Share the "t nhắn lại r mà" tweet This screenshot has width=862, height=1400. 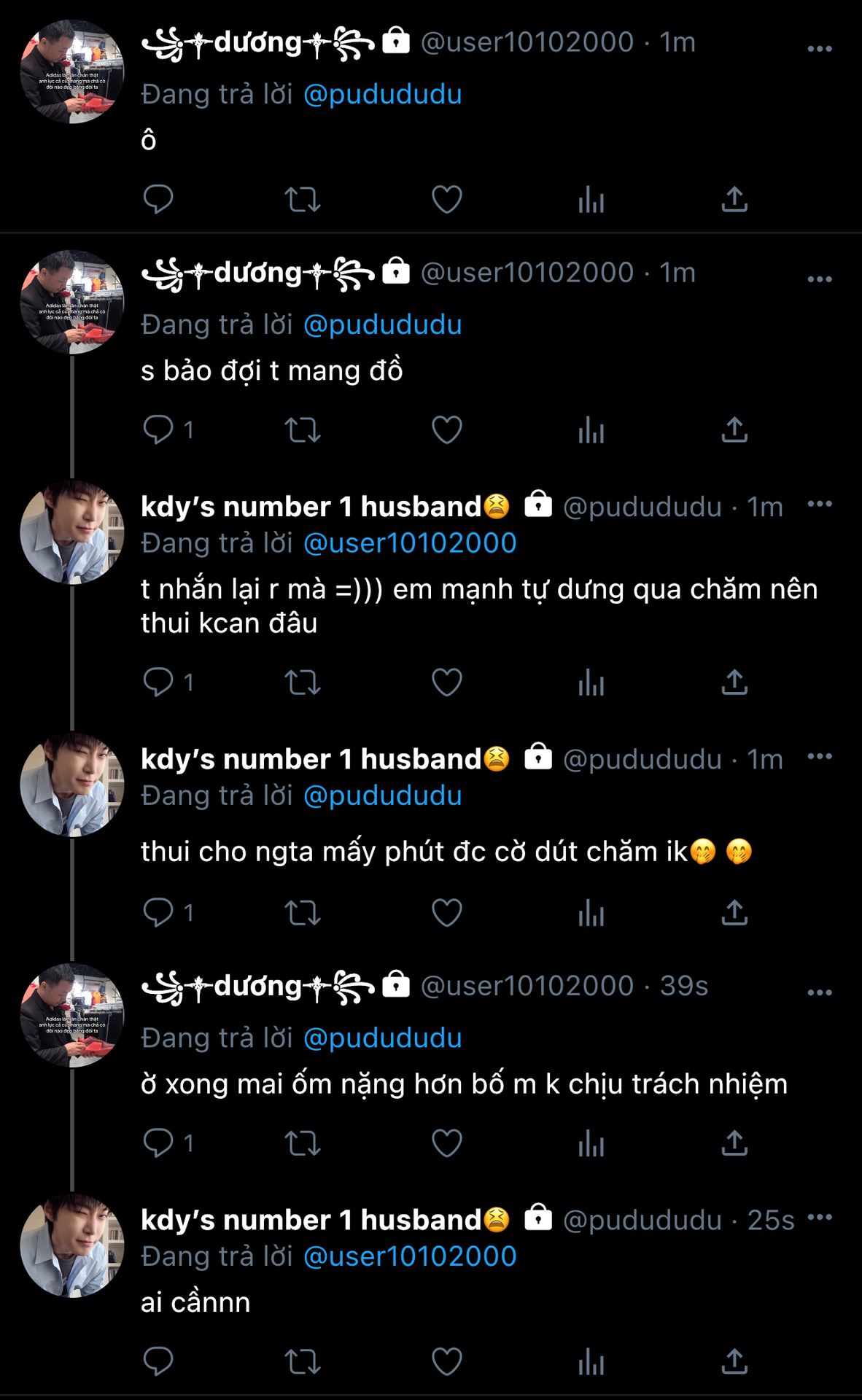click(734, 682)
